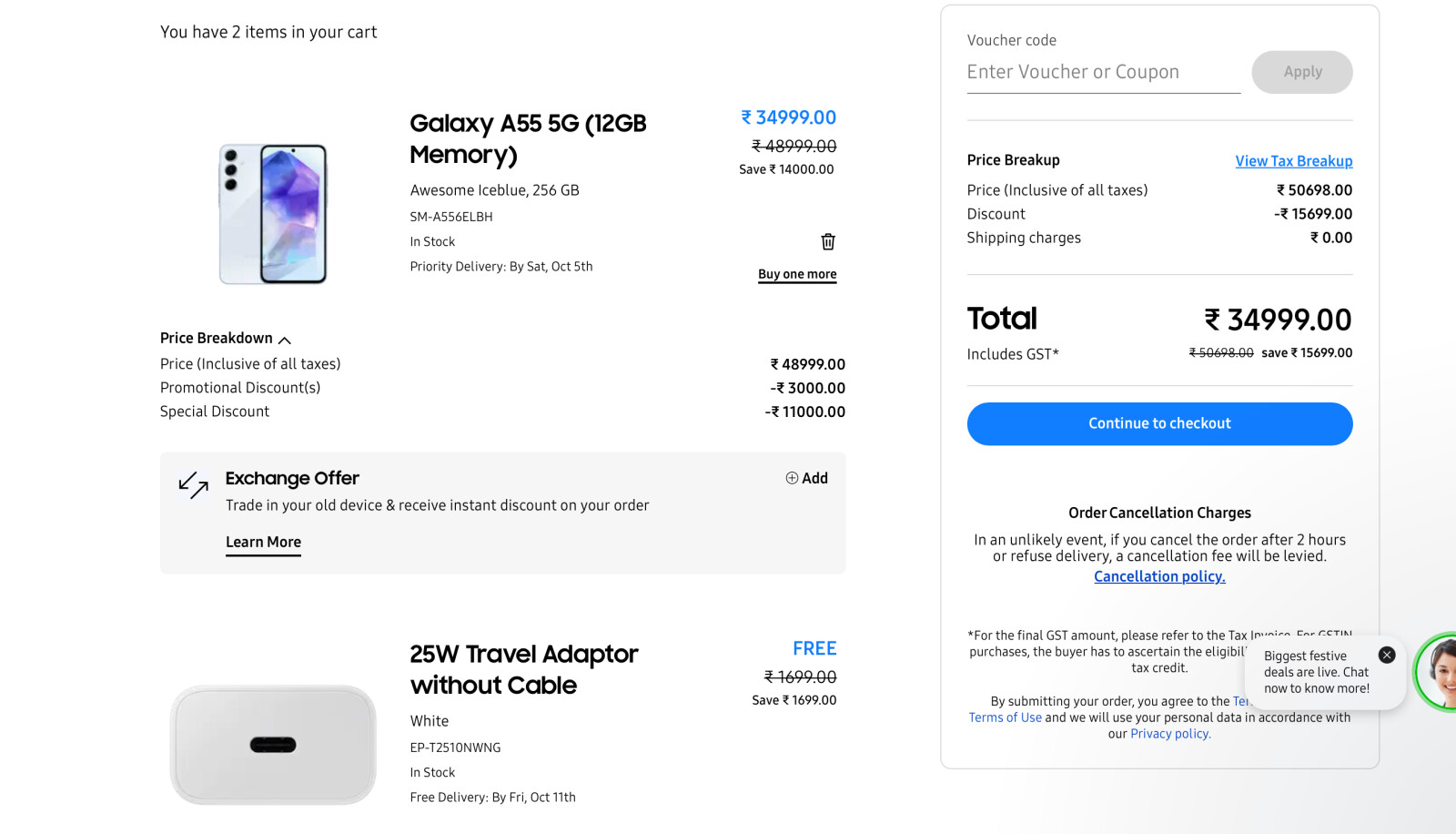Screen dimensions: 1456x834
Task: Click the exchange arrows icon
Action: pyautogui.click(x=193, y=485)
